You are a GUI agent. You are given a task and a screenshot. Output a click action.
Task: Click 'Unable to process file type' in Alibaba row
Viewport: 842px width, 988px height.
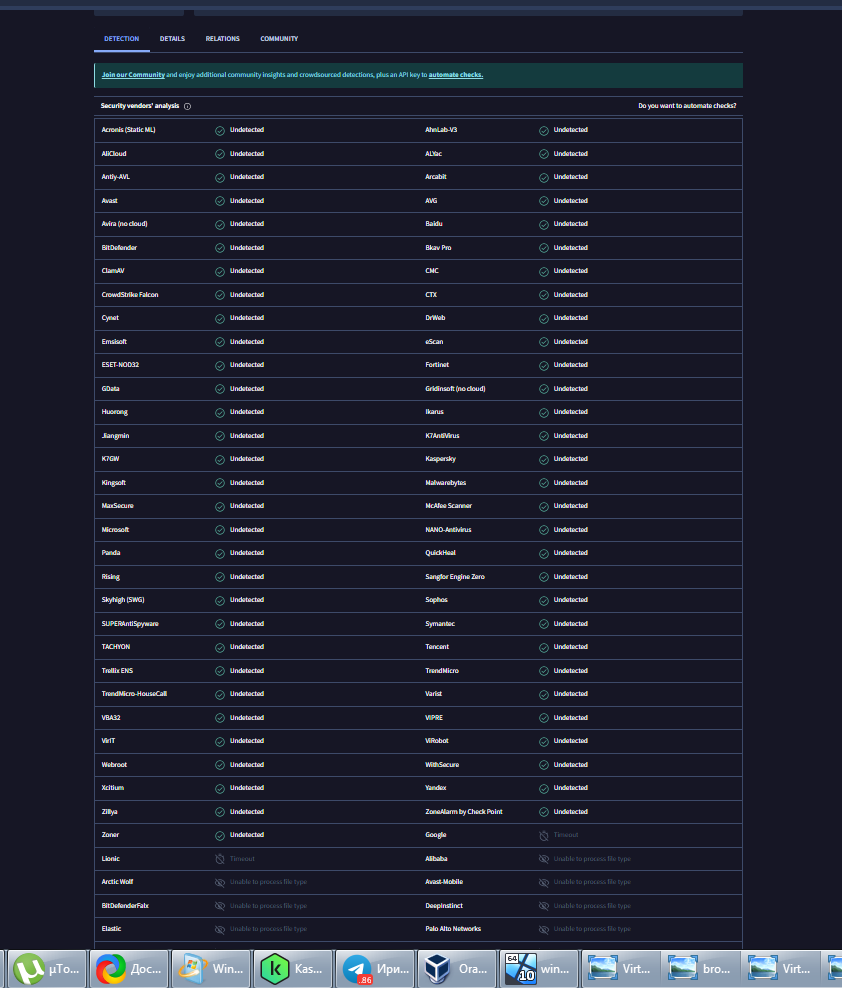592,859
